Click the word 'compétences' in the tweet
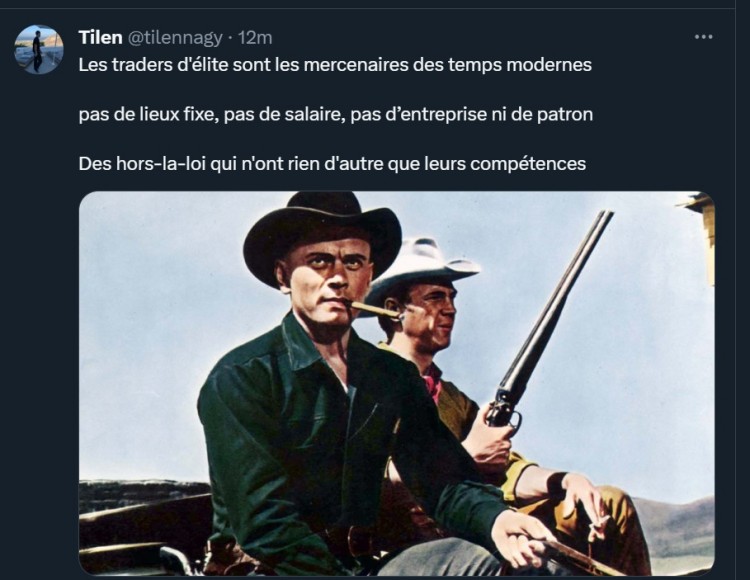The image size is (750, 580). 528,164
